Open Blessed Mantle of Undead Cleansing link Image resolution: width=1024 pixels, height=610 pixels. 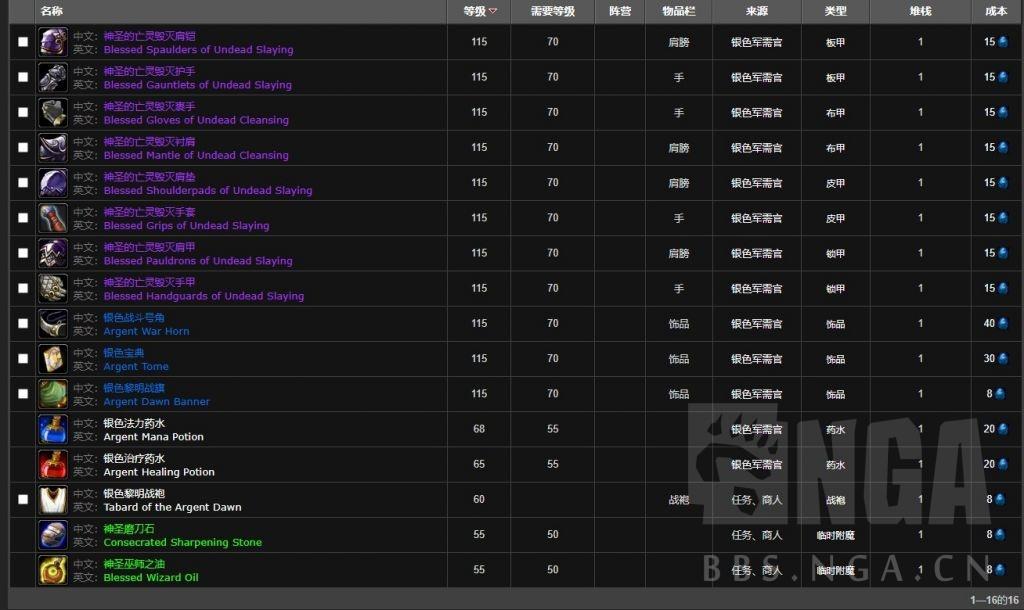click(196, 155)
